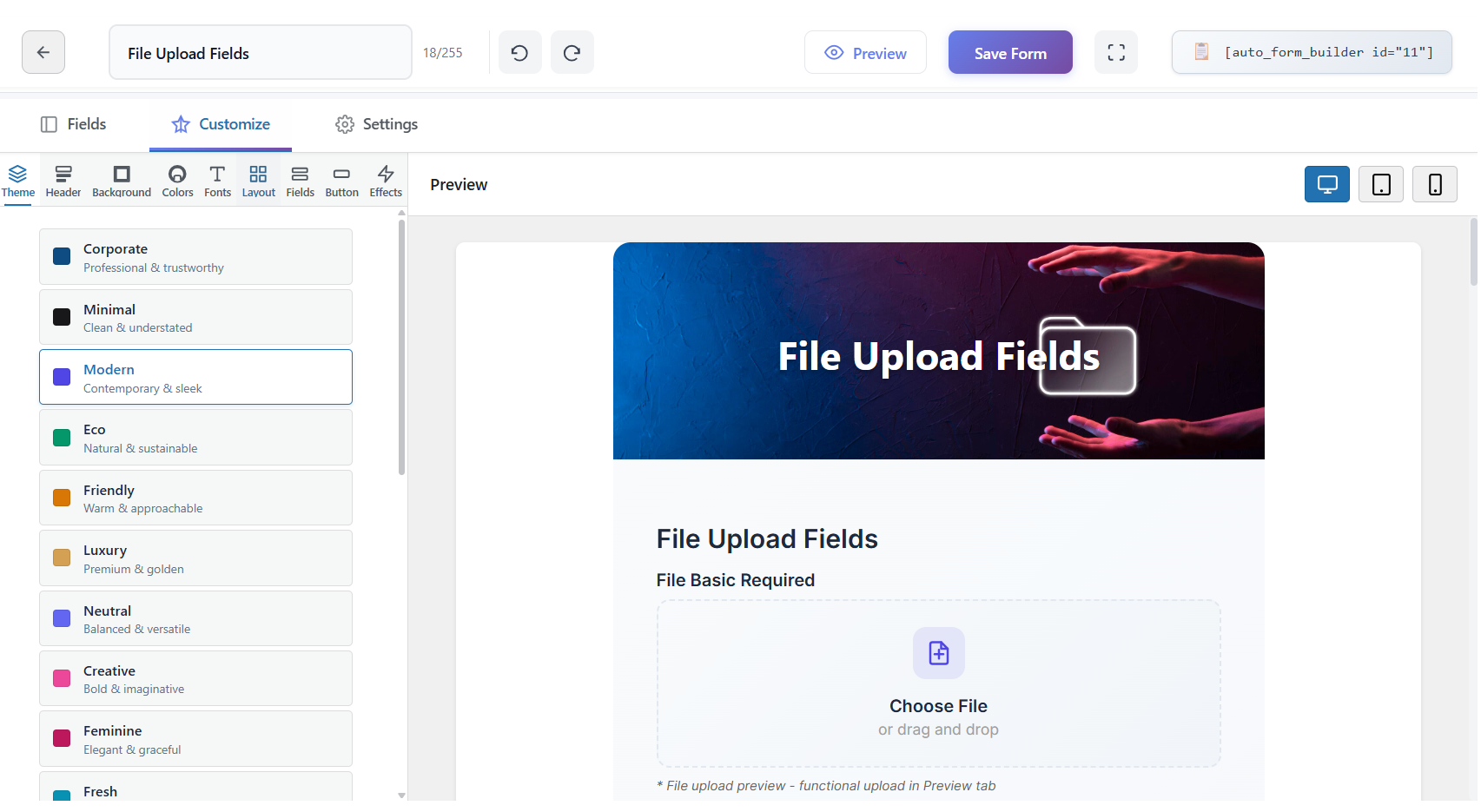
Task: Select the Fresh theme
Action: [195, 787]
